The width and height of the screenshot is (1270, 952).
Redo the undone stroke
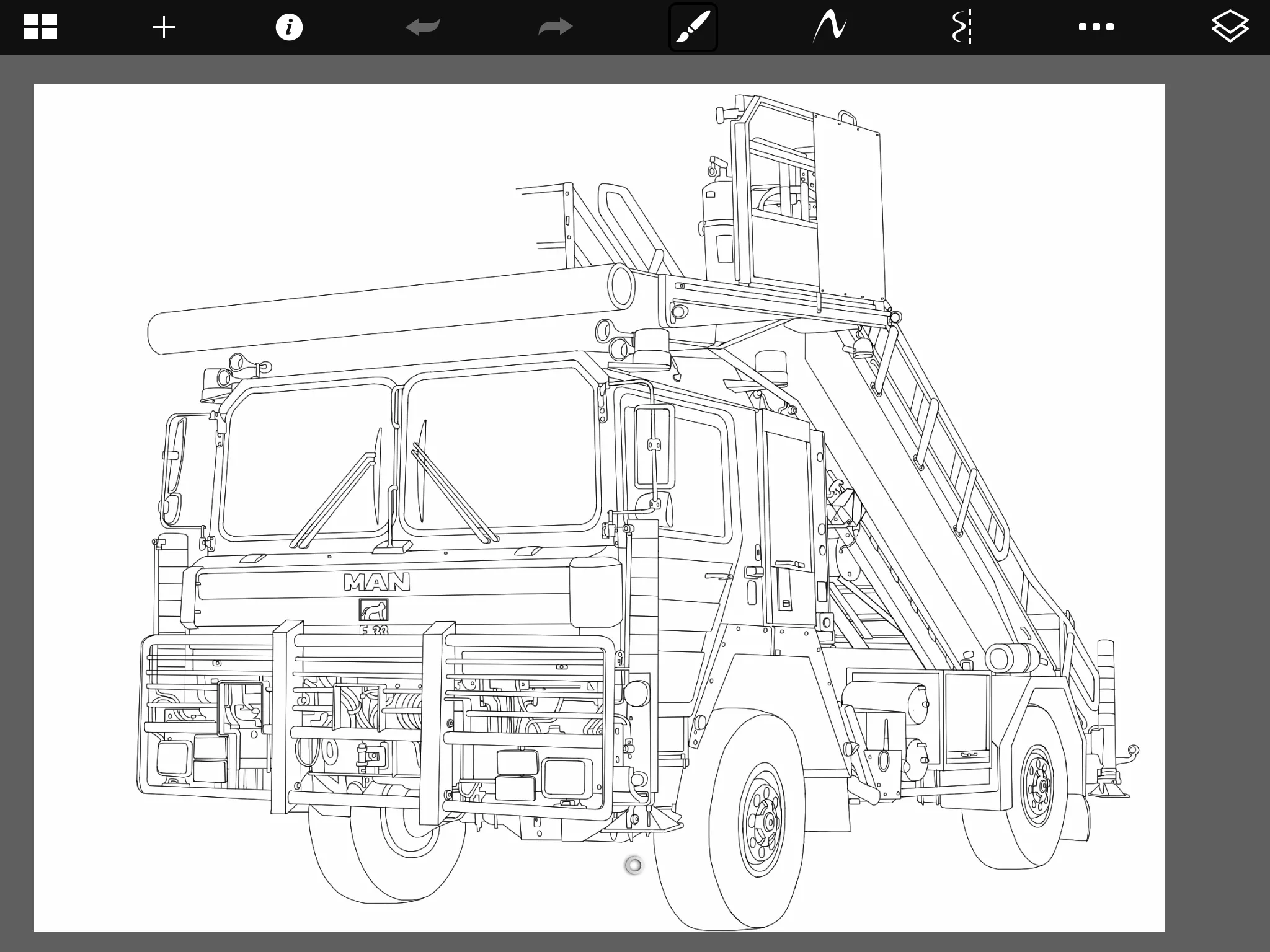(556, 27)
